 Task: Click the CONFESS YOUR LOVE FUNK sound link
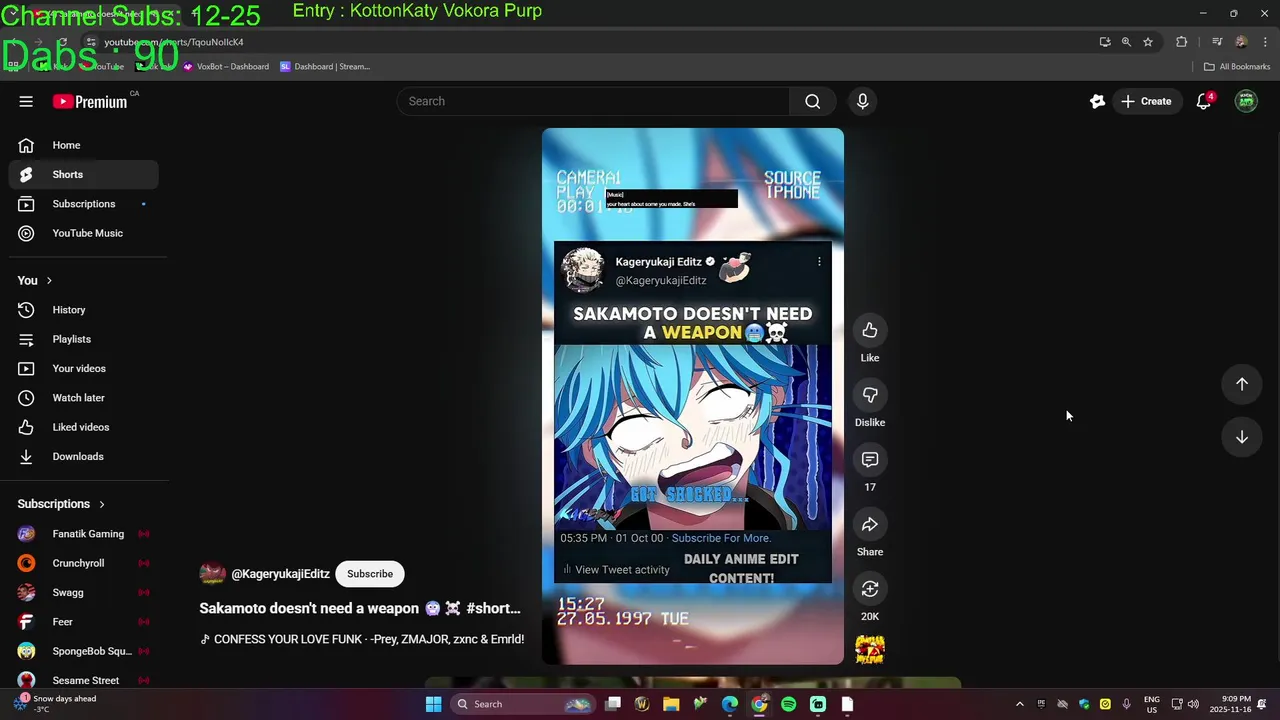click(x=362, y=639)
